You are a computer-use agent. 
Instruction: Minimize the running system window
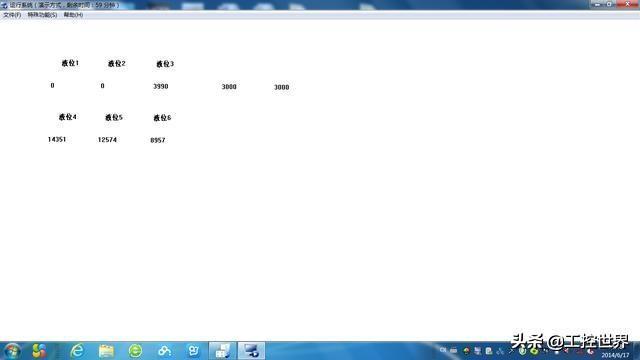[x=598, y=4]
